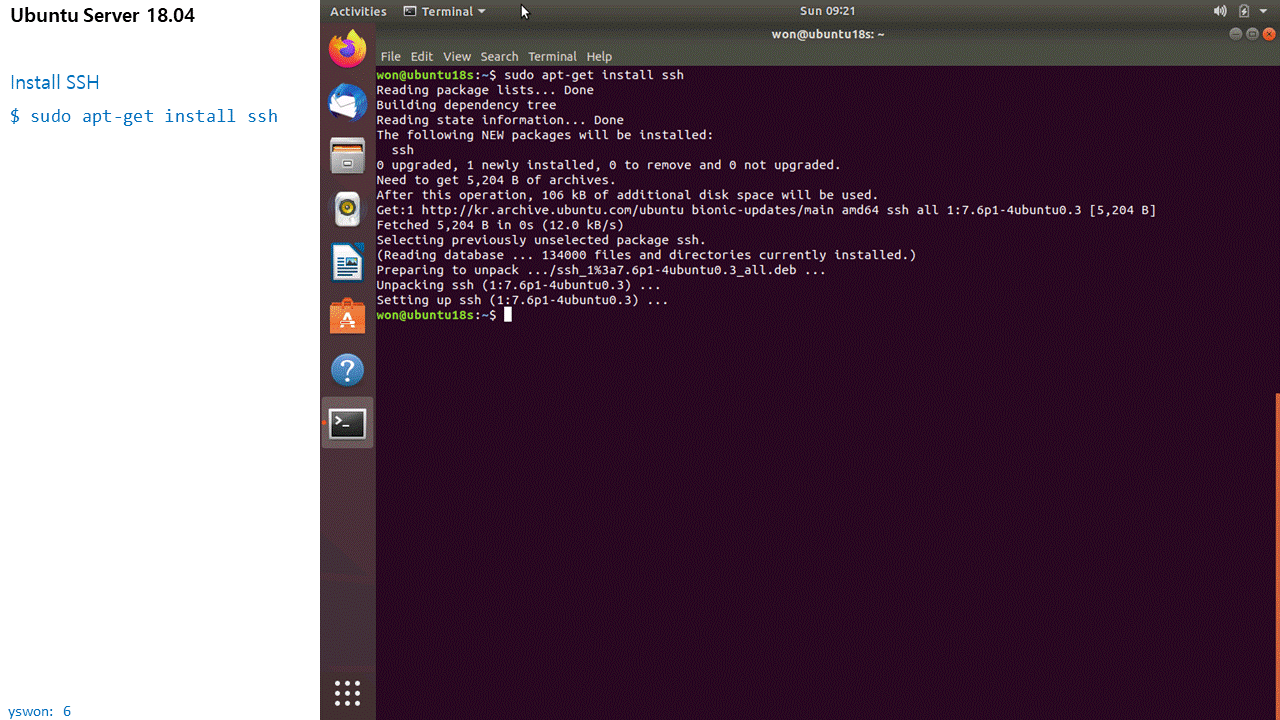
Task: Open the system menu arrow
Action: (1264, 11)
